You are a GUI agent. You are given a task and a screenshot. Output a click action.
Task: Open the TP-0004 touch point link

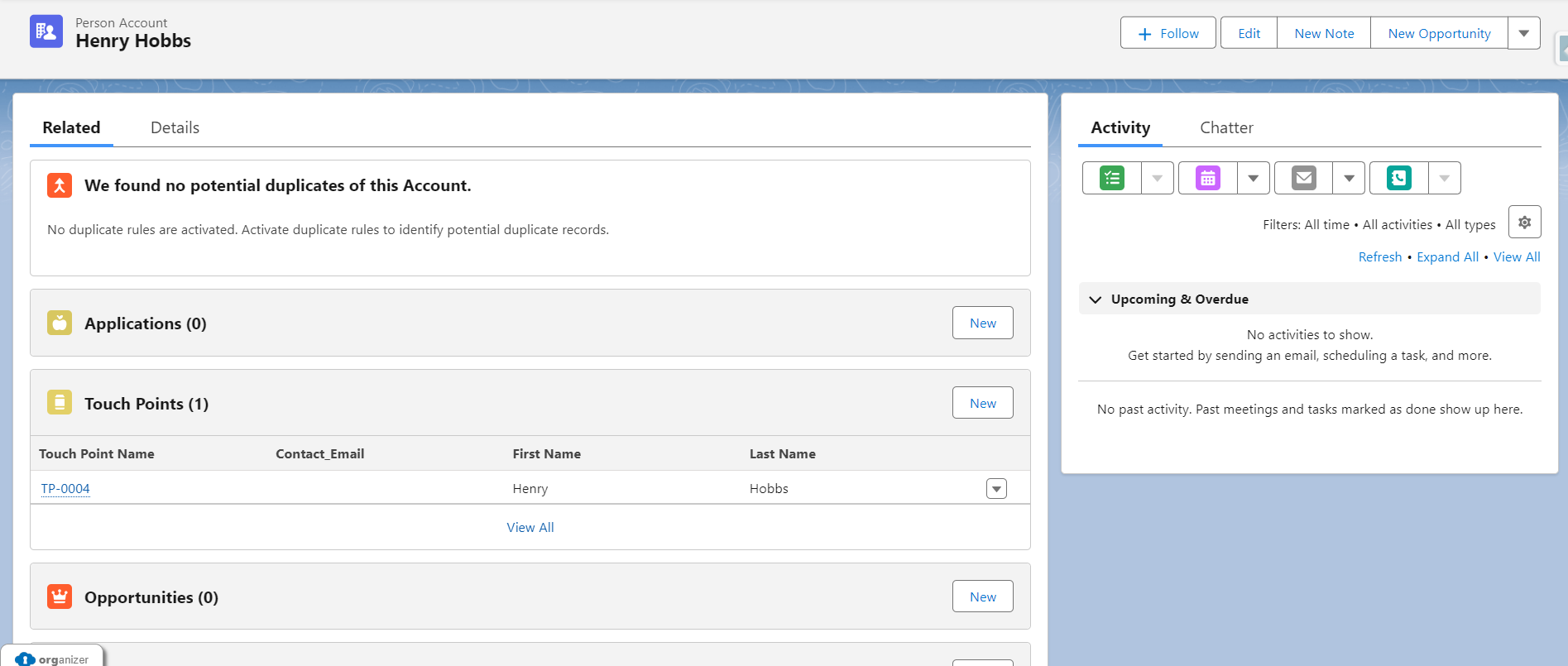tap(65, 489)
